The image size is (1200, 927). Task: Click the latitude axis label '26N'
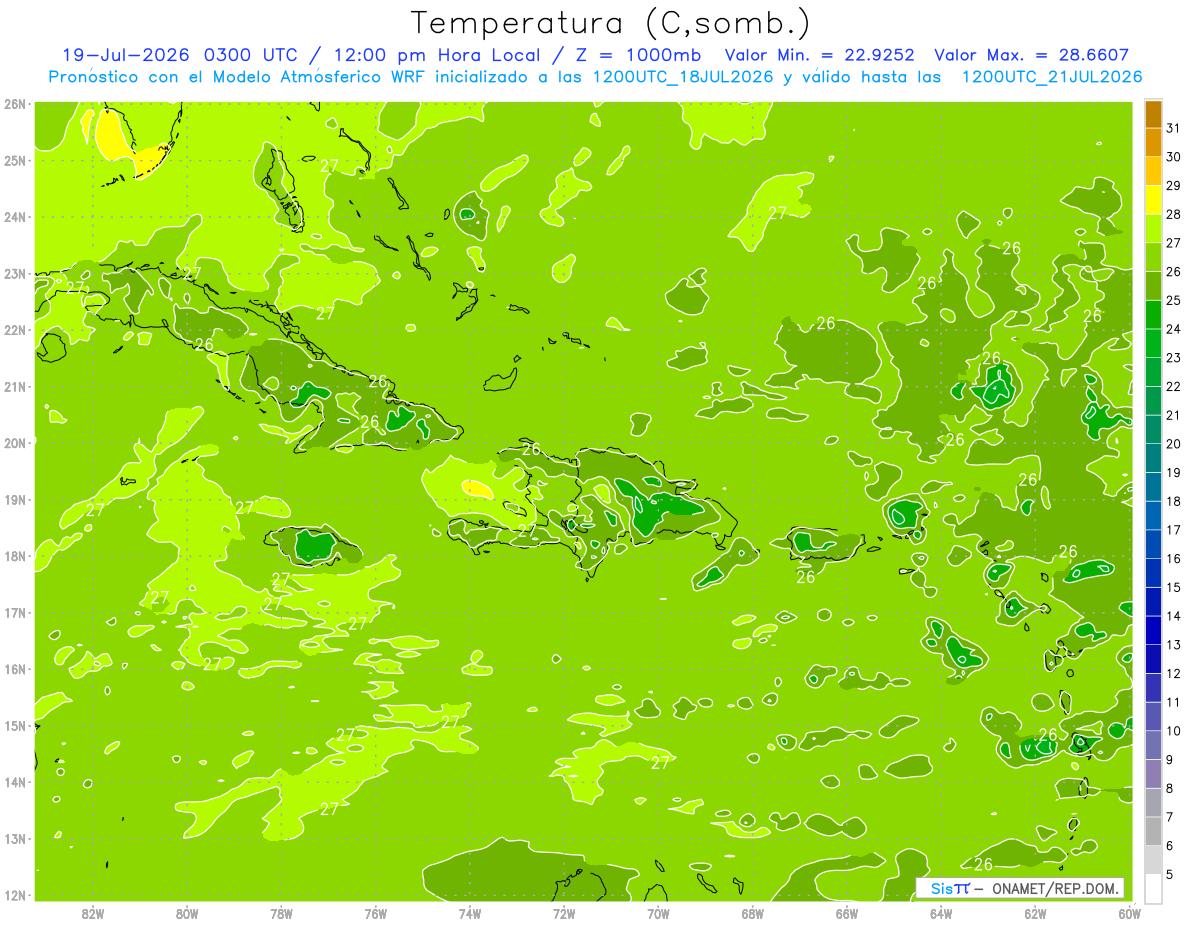[x=14, y=103]
